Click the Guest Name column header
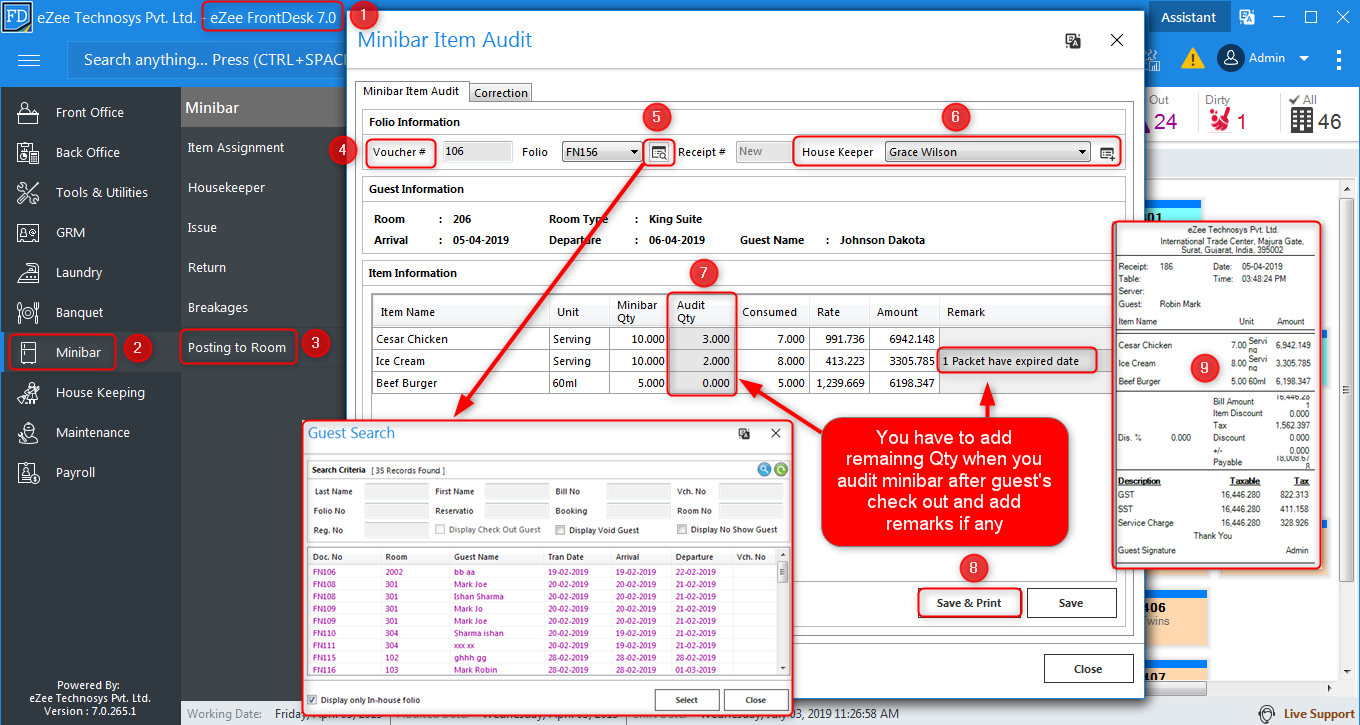Image resolution: width=1360 pixels, height=725 pixels. pos(476,557)
